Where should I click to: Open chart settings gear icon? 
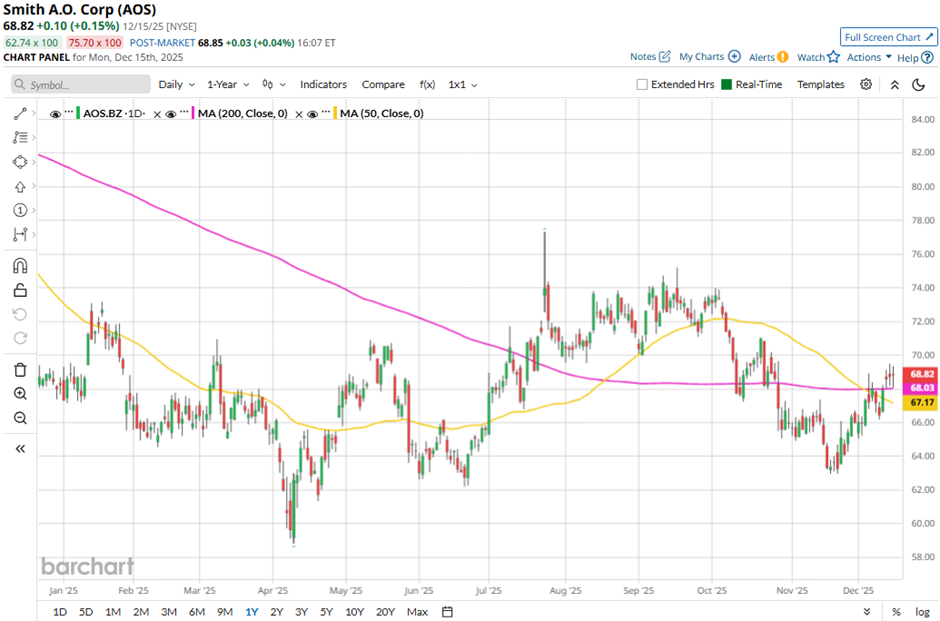[x=866, y=85]
